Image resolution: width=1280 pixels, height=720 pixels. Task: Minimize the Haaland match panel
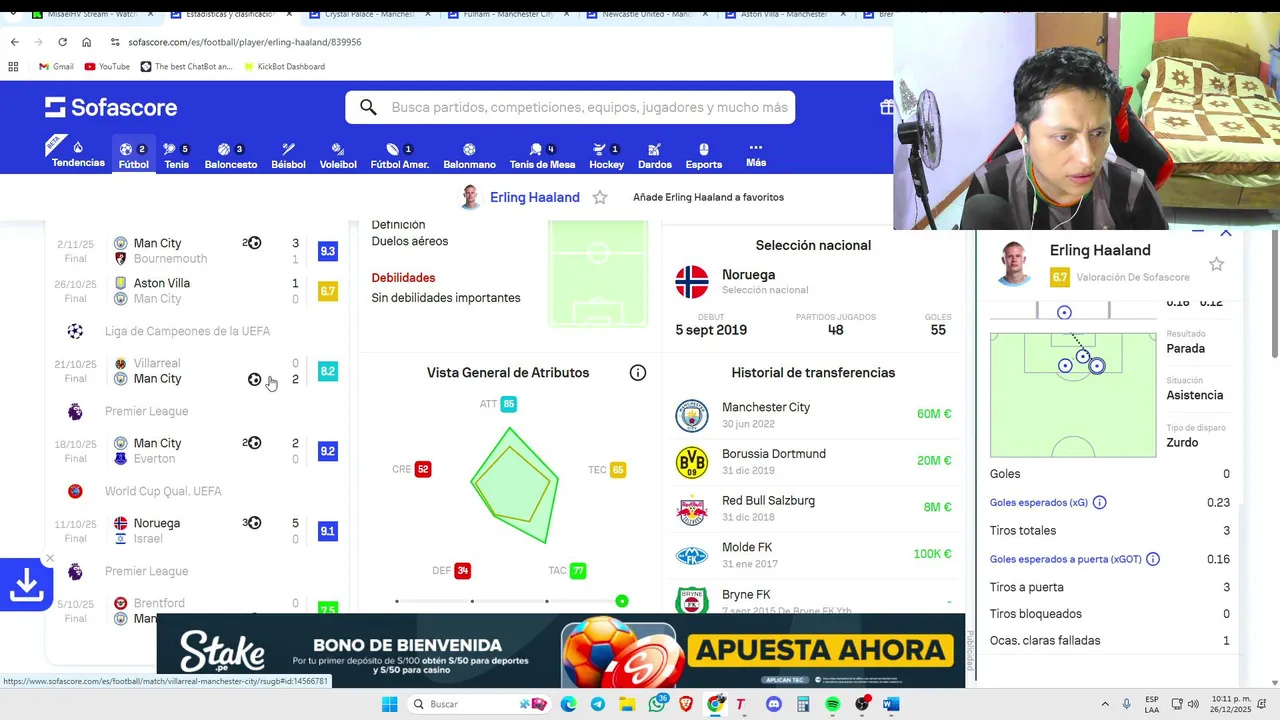1198,232
